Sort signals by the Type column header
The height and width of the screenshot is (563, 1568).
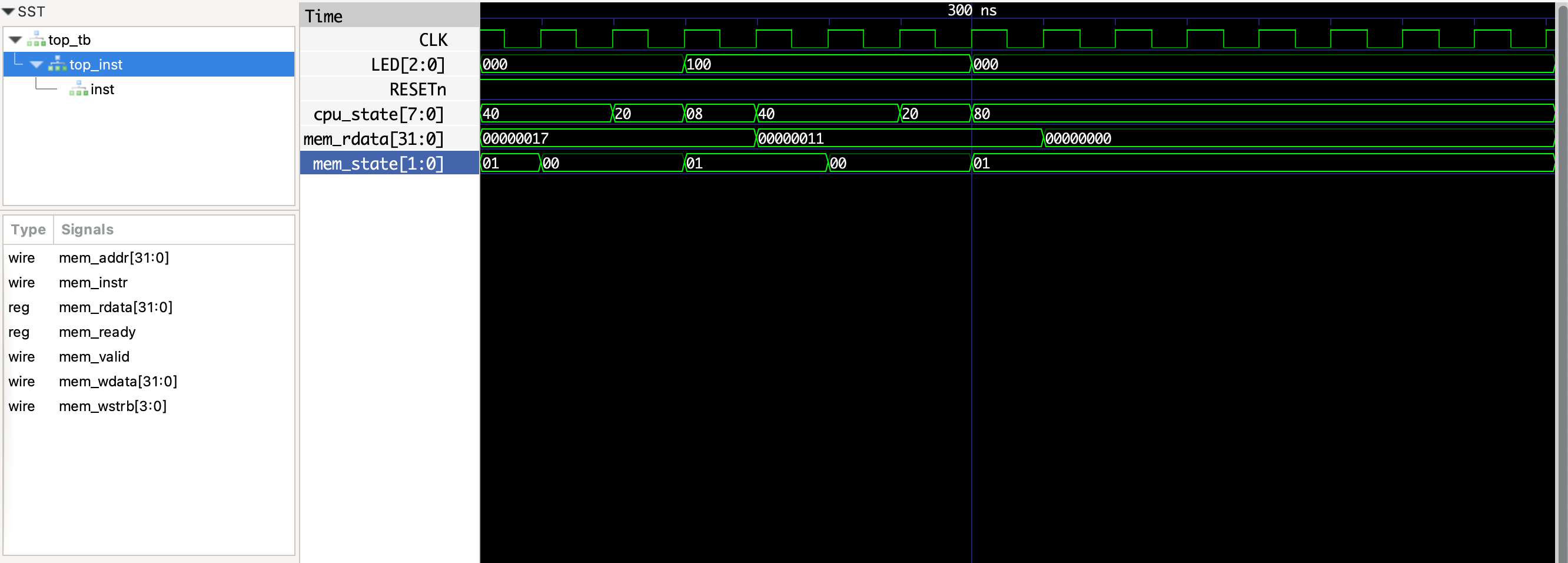29,230
